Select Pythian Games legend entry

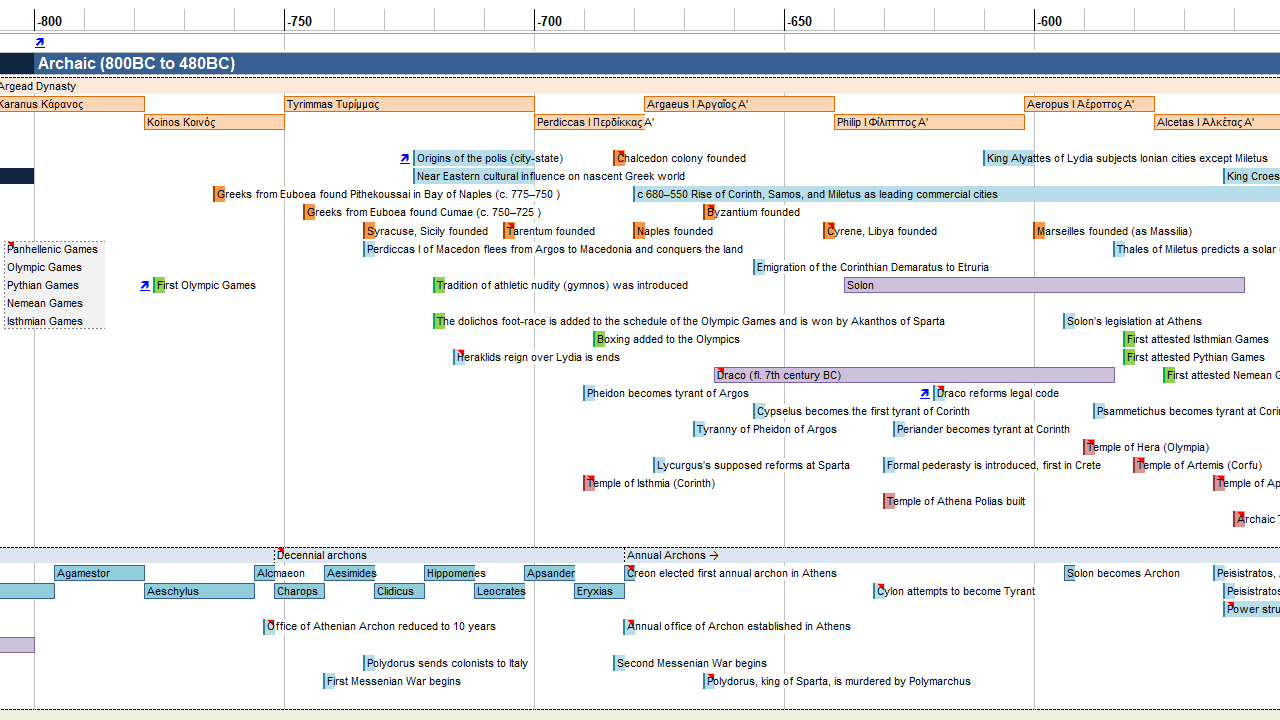pos(43,286)
